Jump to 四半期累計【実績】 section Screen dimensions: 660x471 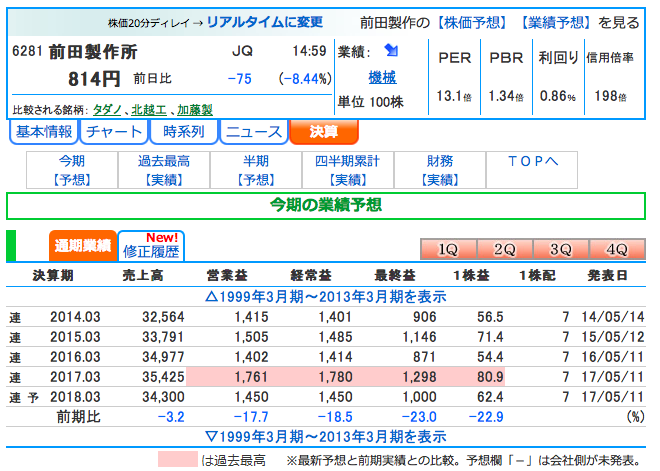pos(348,170)
